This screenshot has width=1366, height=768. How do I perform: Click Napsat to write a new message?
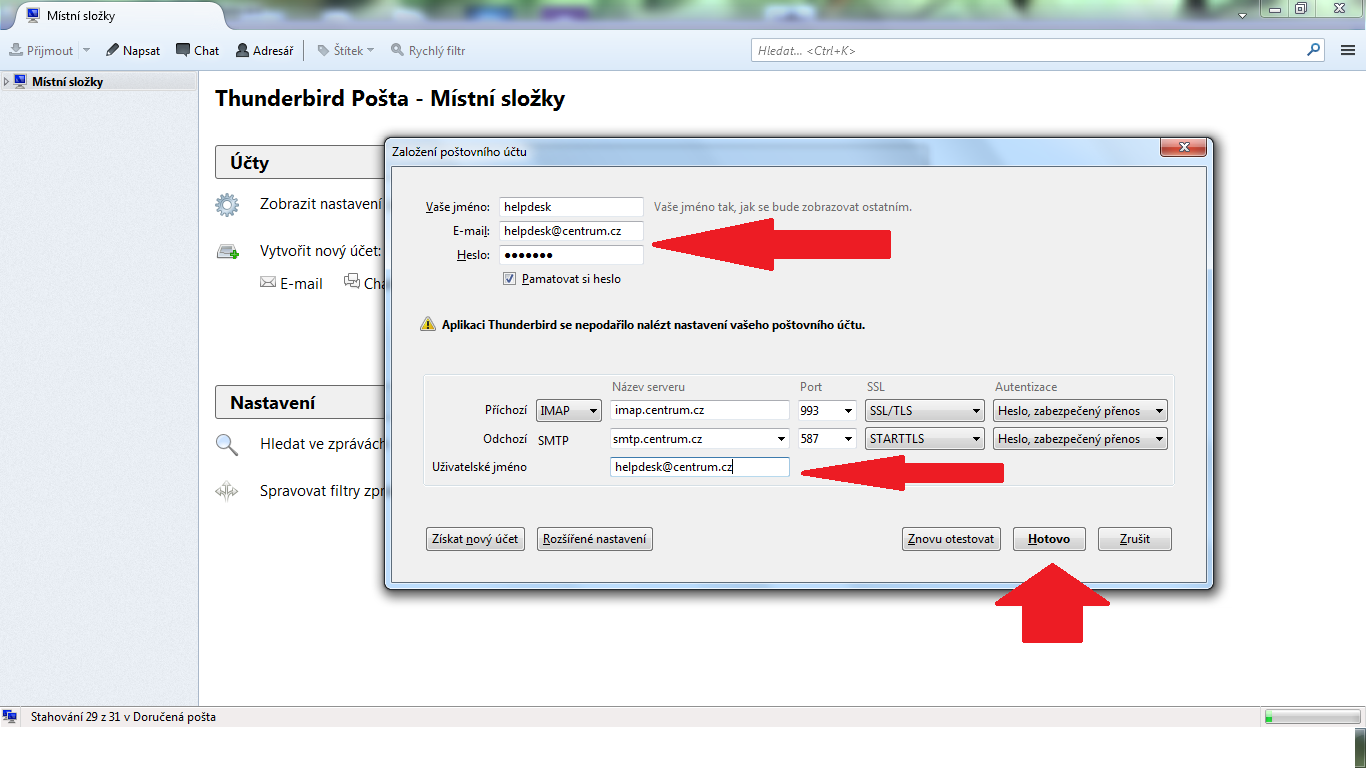pos(133,50)
